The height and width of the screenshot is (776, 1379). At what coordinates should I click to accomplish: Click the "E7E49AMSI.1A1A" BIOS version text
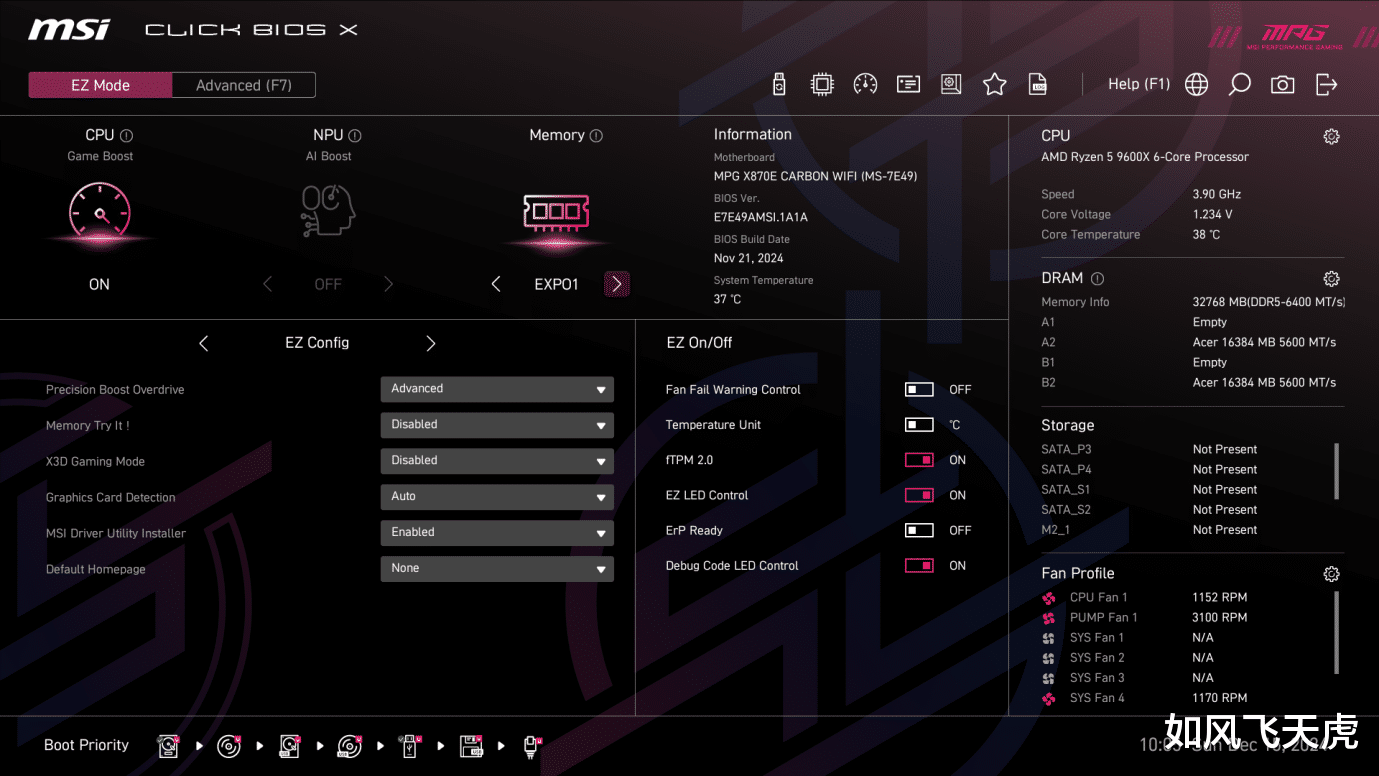point(761,217)
